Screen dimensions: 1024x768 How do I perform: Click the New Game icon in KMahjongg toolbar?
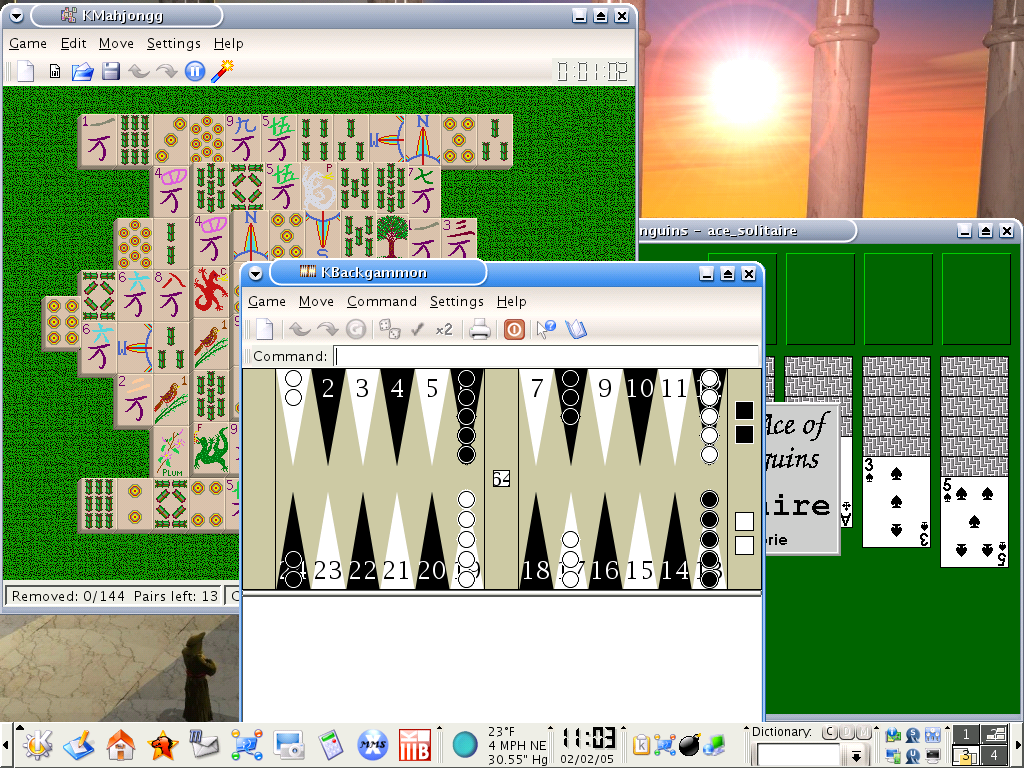pyautogui.click(x=25, y=71)
